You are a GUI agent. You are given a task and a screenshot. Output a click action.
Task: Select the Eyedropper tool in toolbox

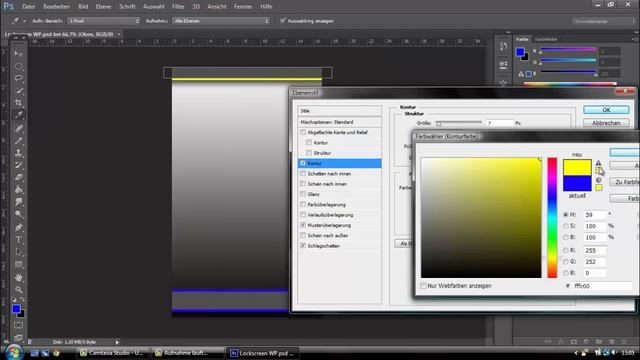tap(19, 115)
